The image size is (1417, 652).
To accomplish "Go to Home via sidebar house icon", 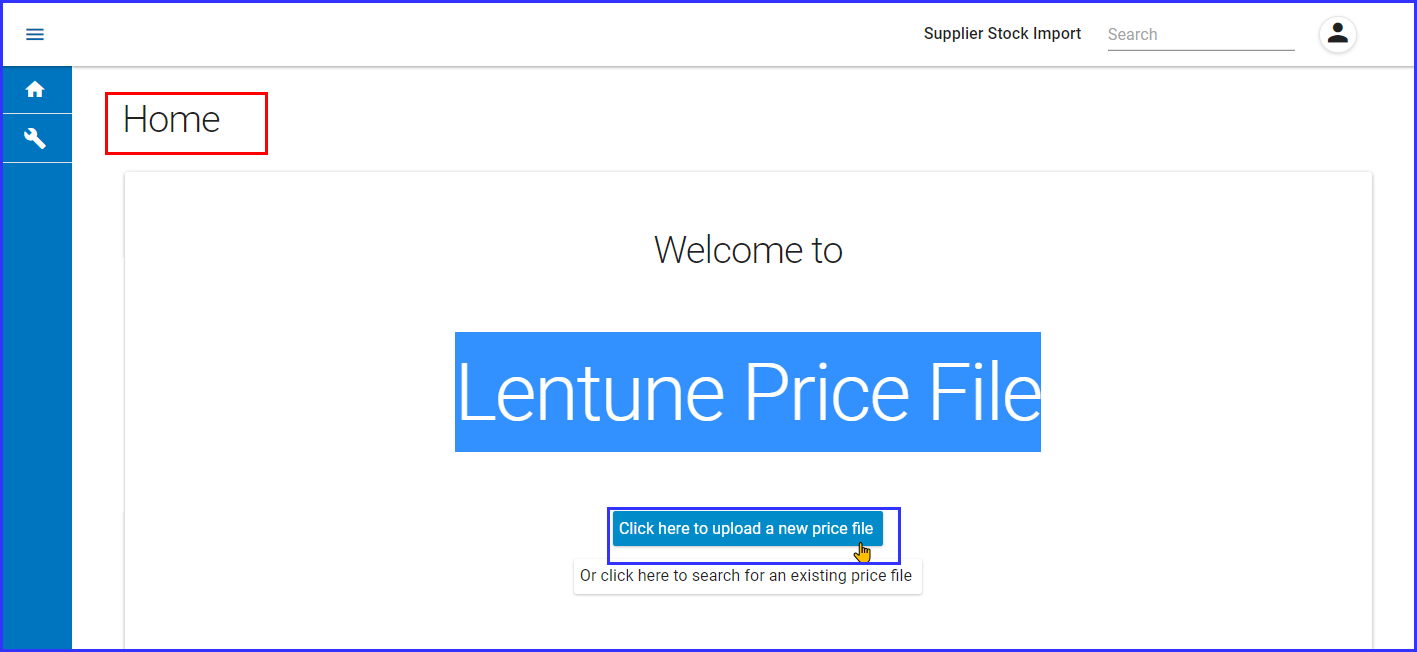I will (35, 90).
